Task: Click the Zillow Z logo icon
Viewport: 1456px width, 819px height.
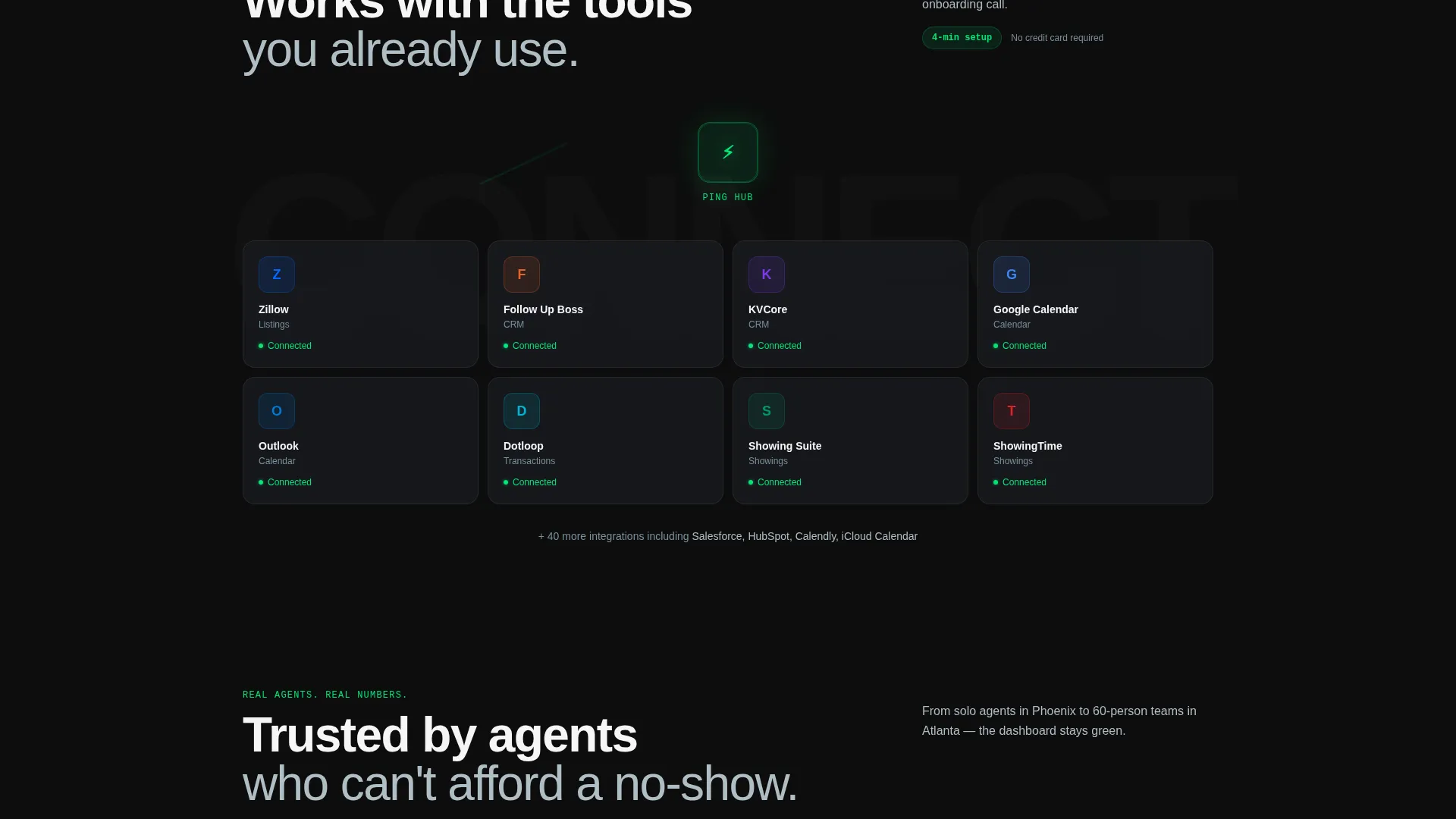Action: [277, 275]
